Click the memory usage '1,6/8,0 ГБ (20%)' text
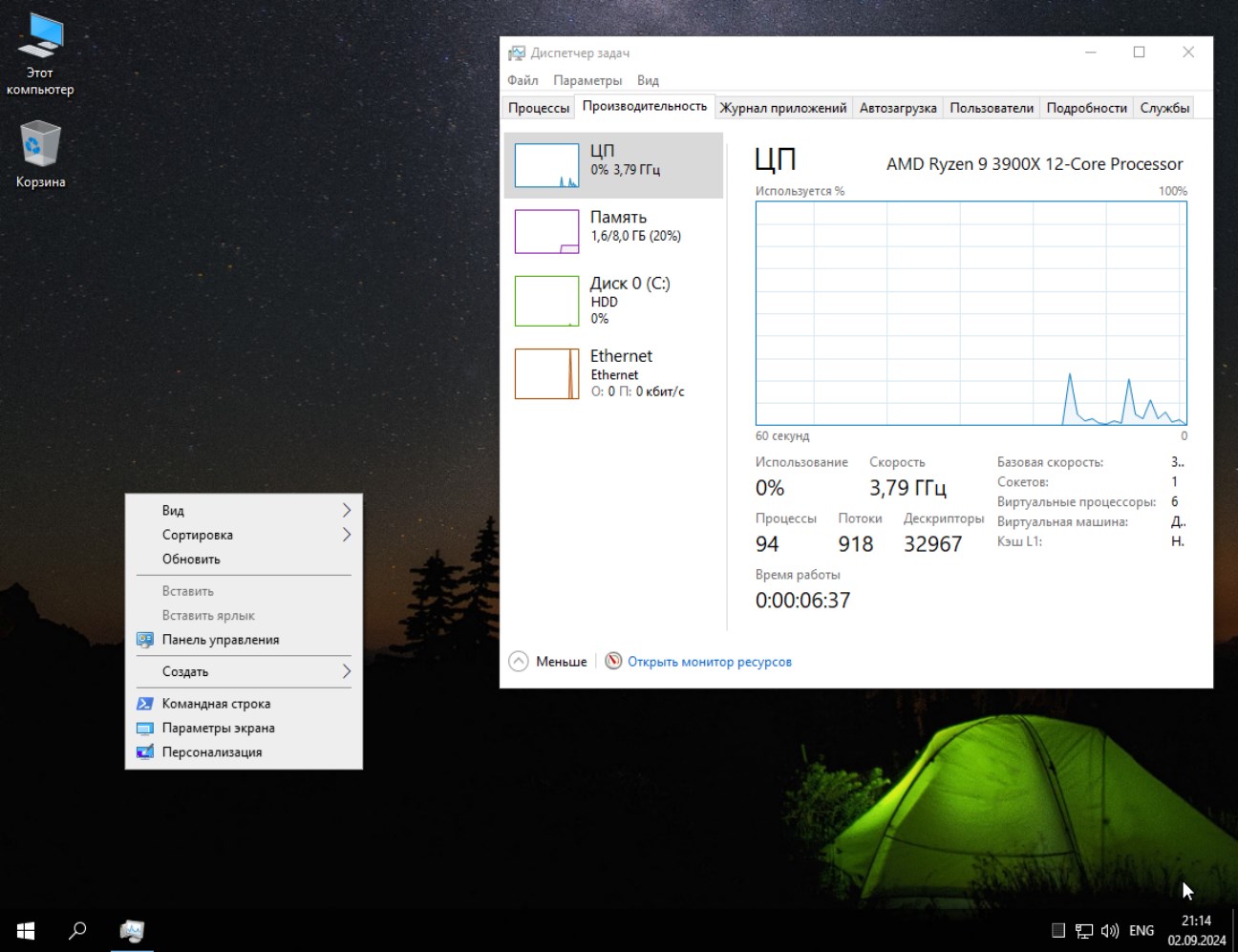Image resolution: width=1238 pixels, height=952 pixels. tap(635, 236)
